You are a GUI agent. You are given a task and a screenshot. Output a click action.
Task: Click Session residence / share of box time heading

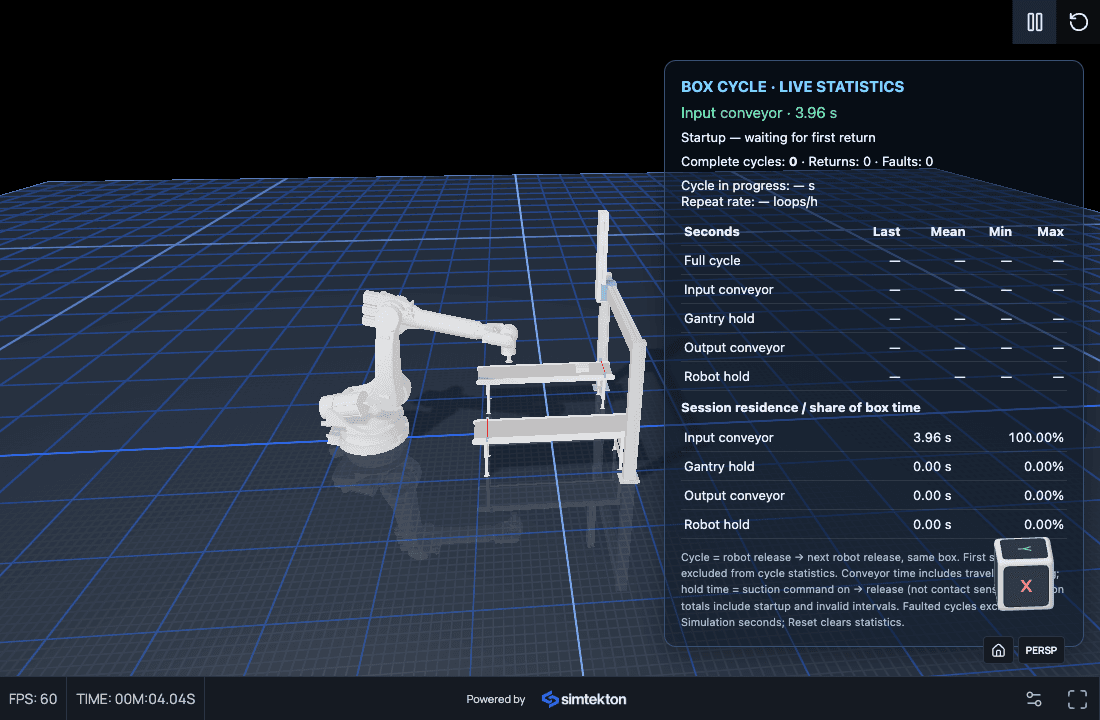pyautogui.click(x=800, y=408)
